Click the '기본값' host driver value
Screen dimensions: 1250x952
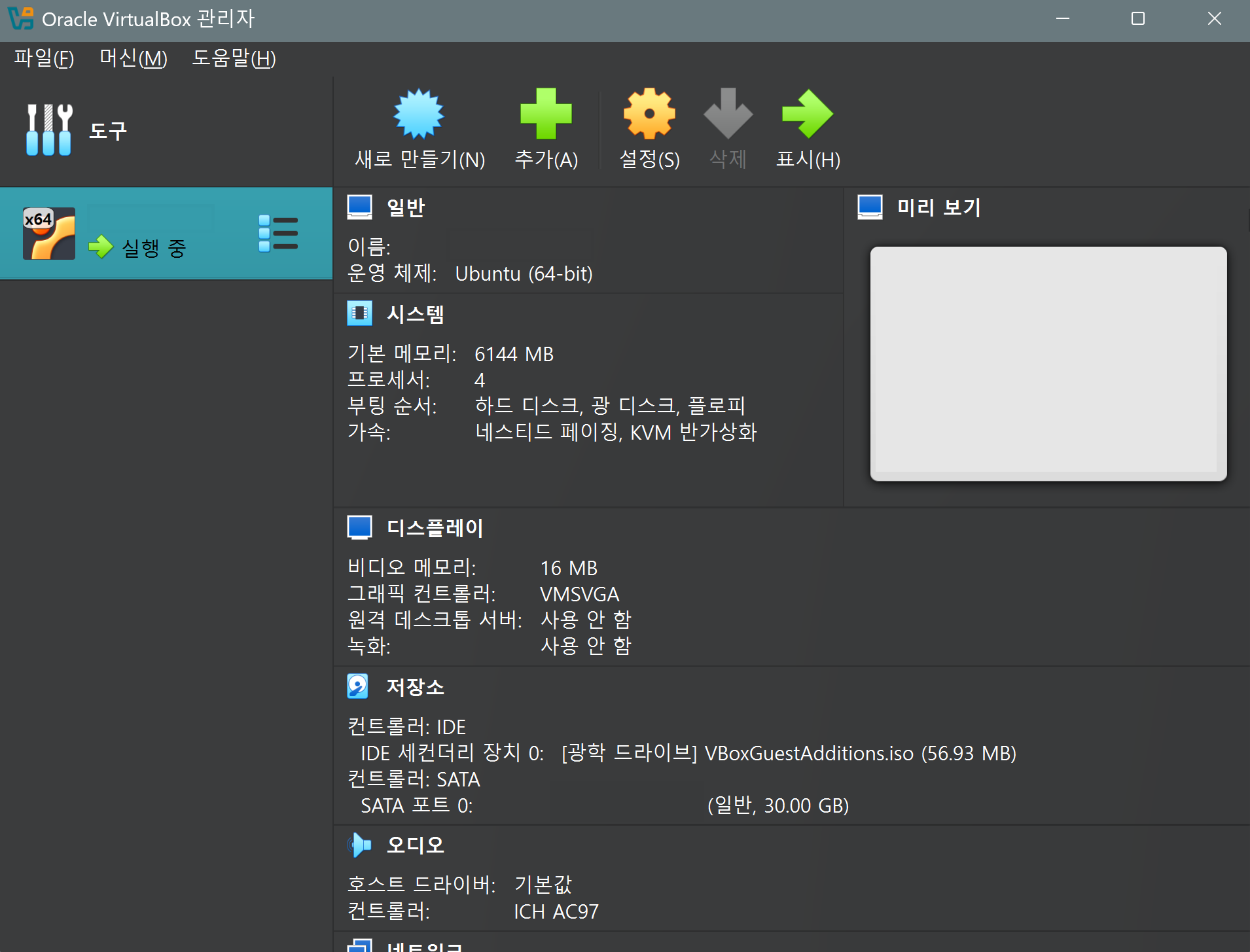pos(543,885)
